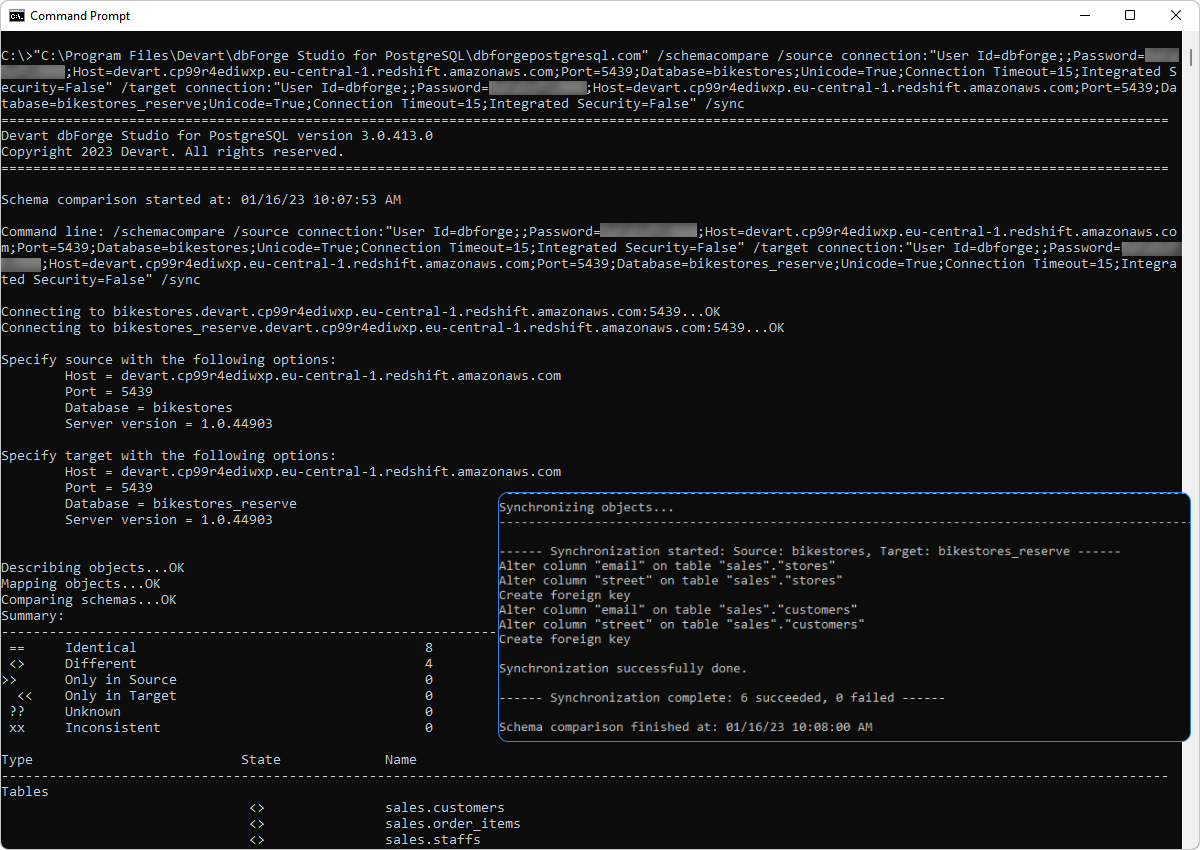This screenshot has width=1200, height=850.
Task: Click "Devart dbForge Studio for PostgreSQL version 3.0.413.0"
Action: click(217, 136)
